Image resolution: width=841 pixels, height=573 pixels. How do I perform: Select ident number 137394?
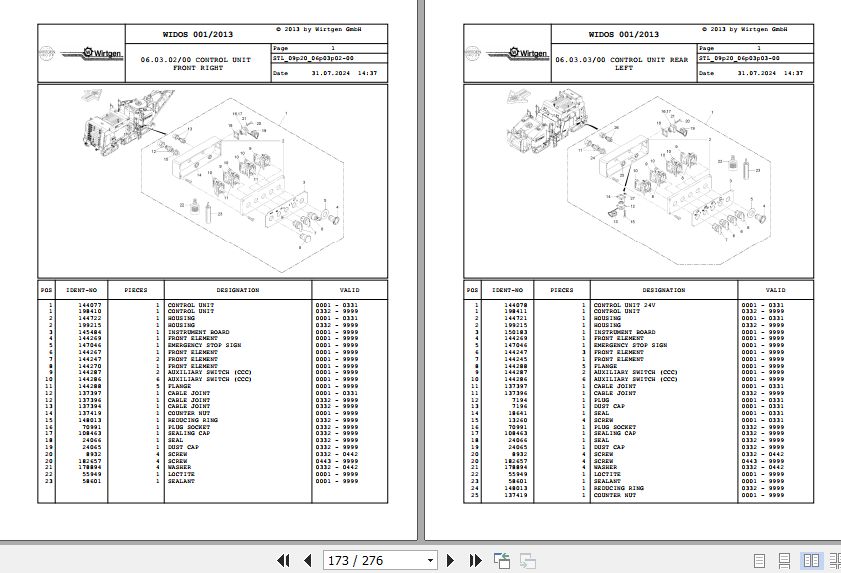point(90,406)
